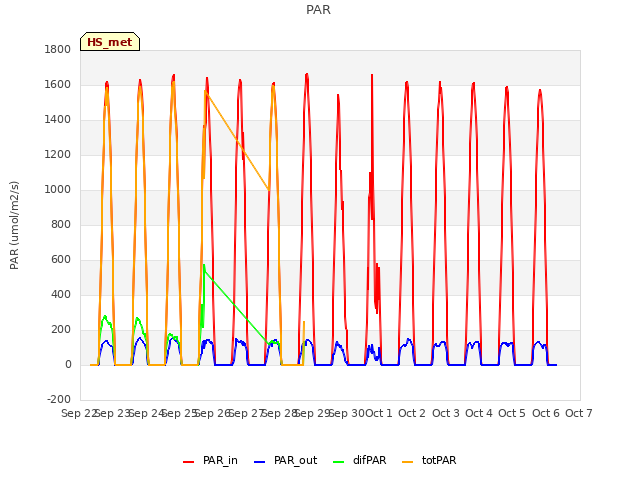Toggle the PAR_out legend entry
The height and width of the screenshot is (480, 640).
(285, 460)
